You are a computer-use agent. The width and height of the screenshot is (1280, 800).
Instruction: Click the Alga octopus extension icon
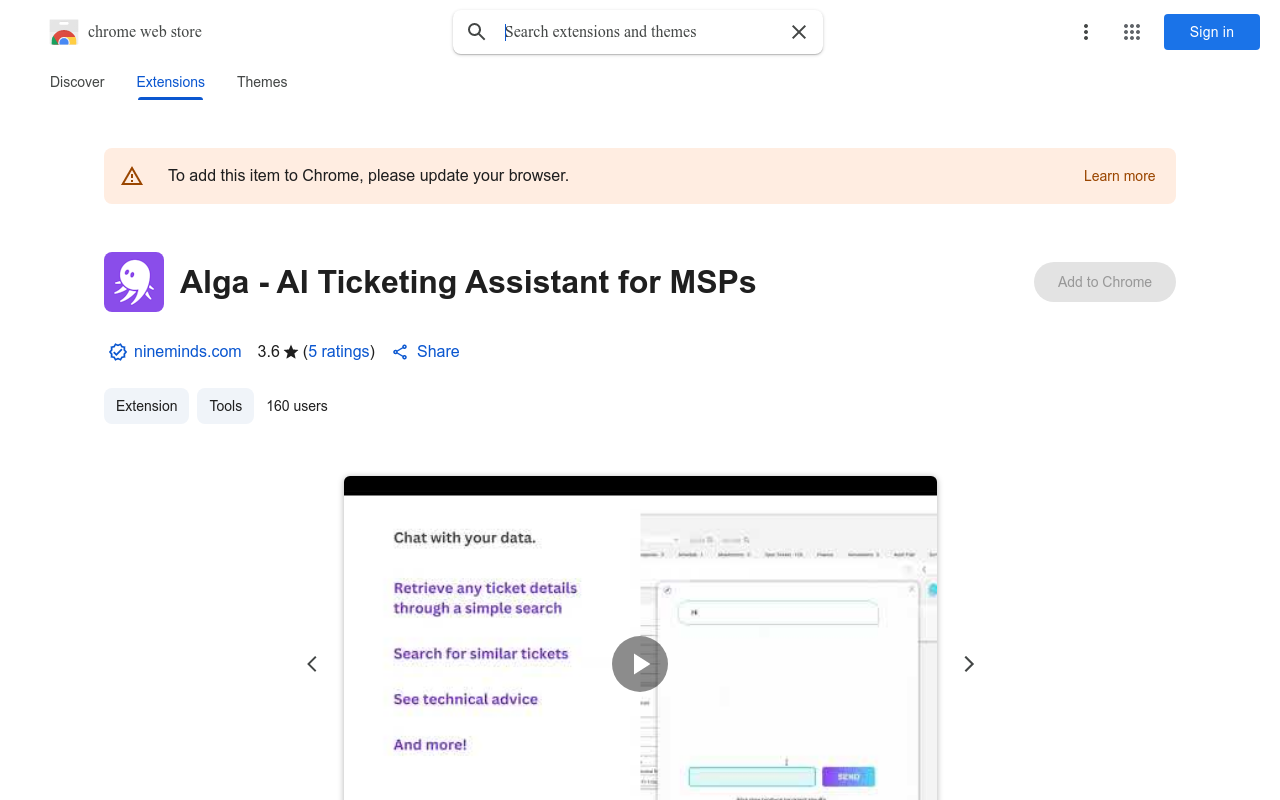pos(134,282)
